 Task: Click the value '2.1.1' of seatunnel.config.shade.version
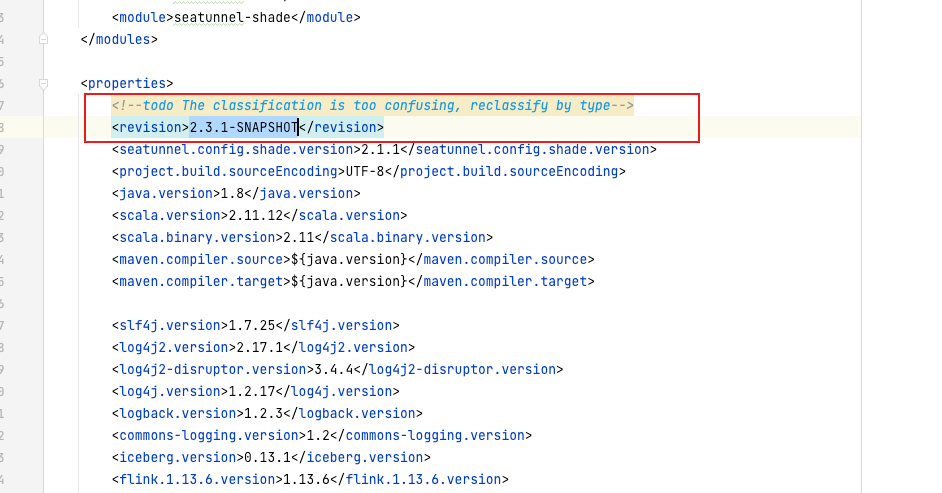pos(380,150)
